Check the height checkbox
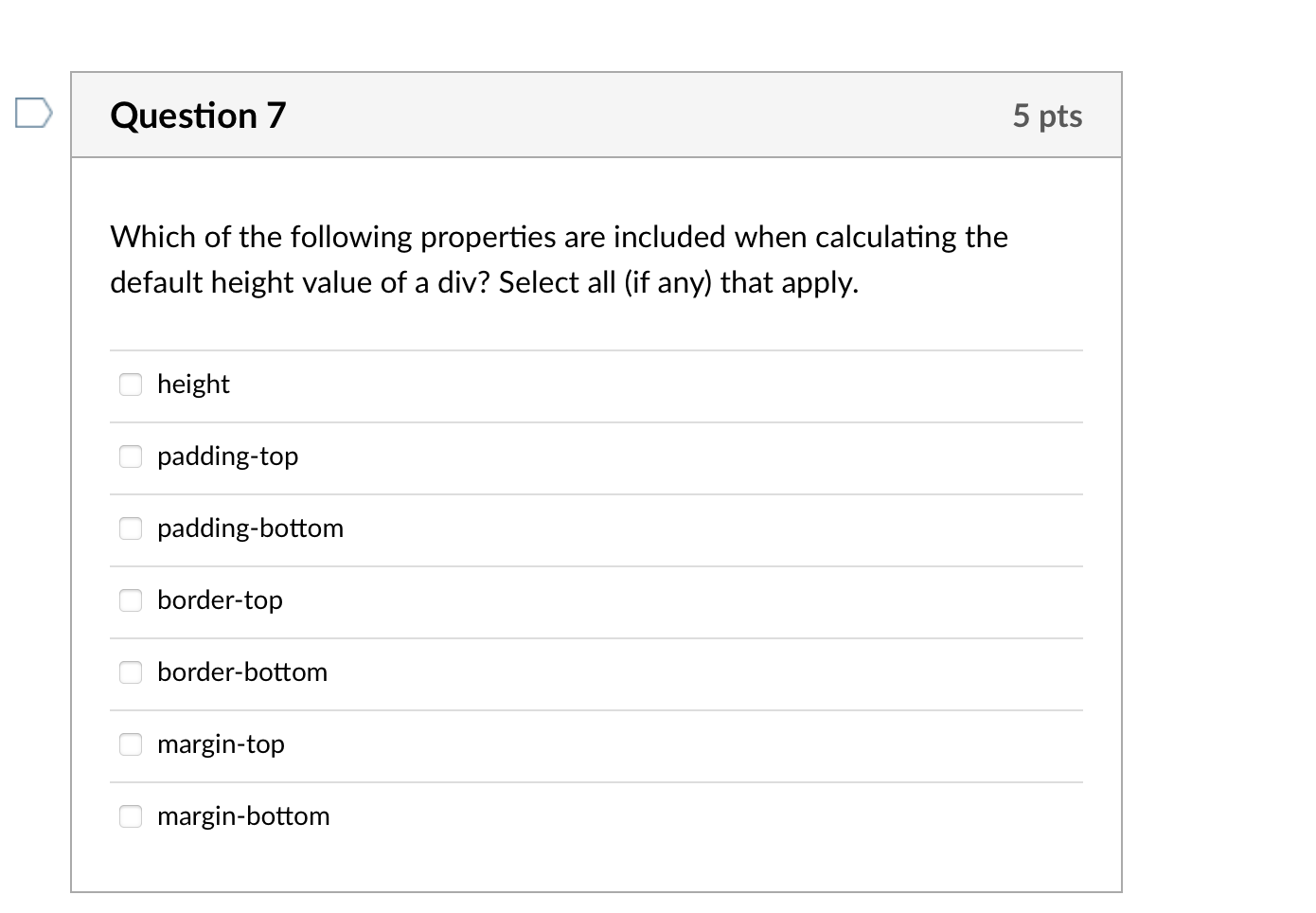Viewport: 1316px width, 913px height. (x=130, y=385)
